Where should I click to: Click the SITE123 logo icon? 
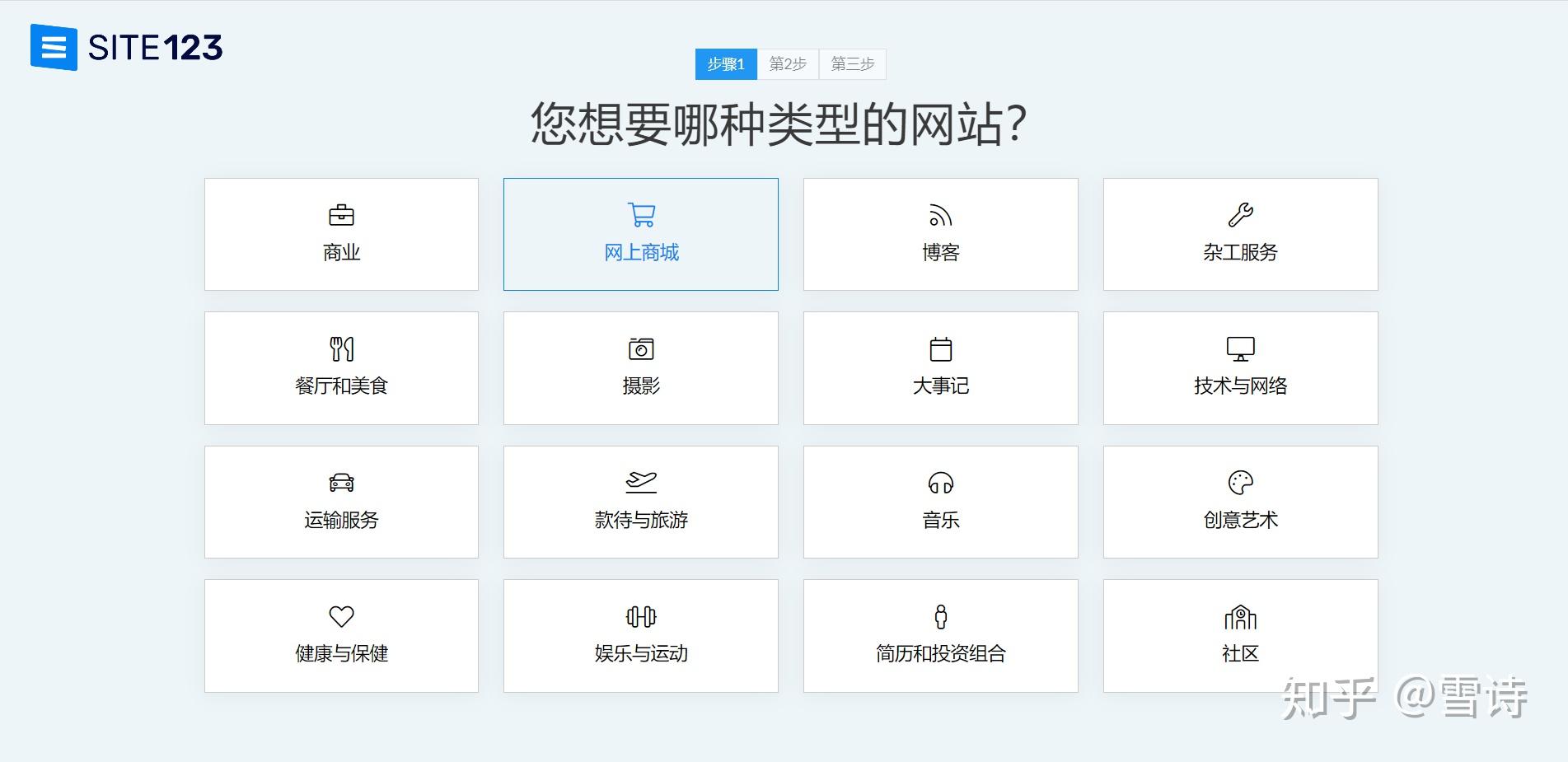[x=54, y=48]
